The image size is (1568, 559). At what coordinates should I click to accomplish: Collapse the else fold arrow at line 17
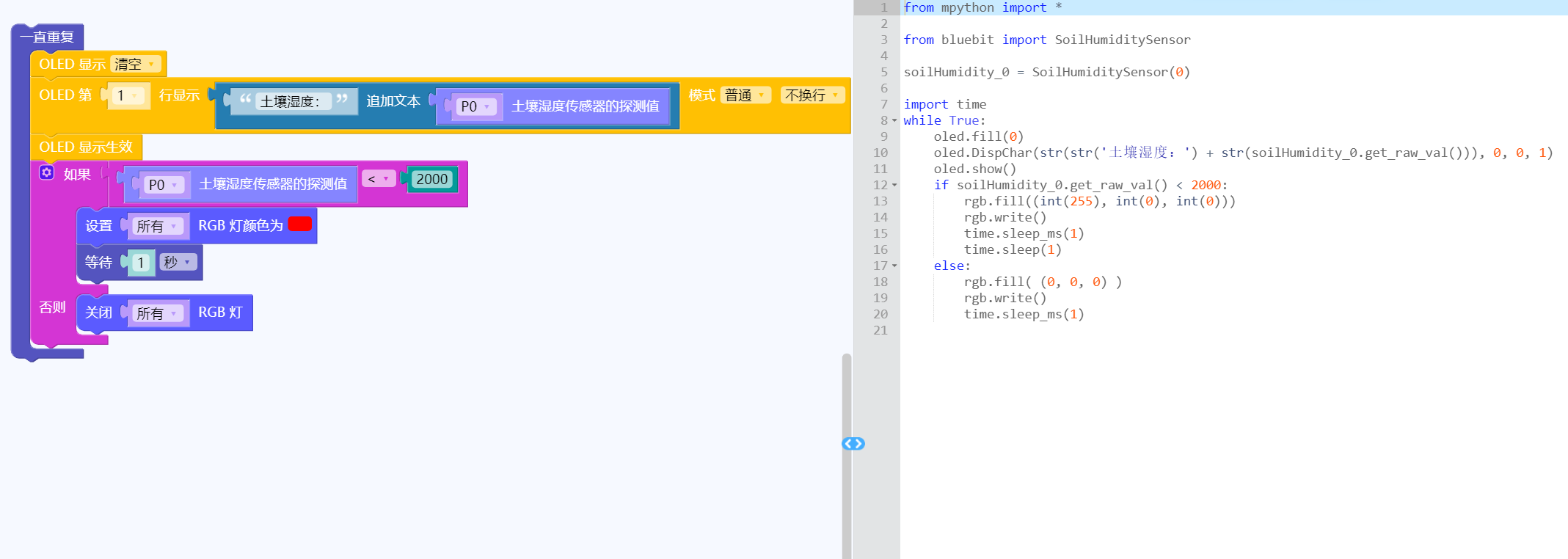894,266
